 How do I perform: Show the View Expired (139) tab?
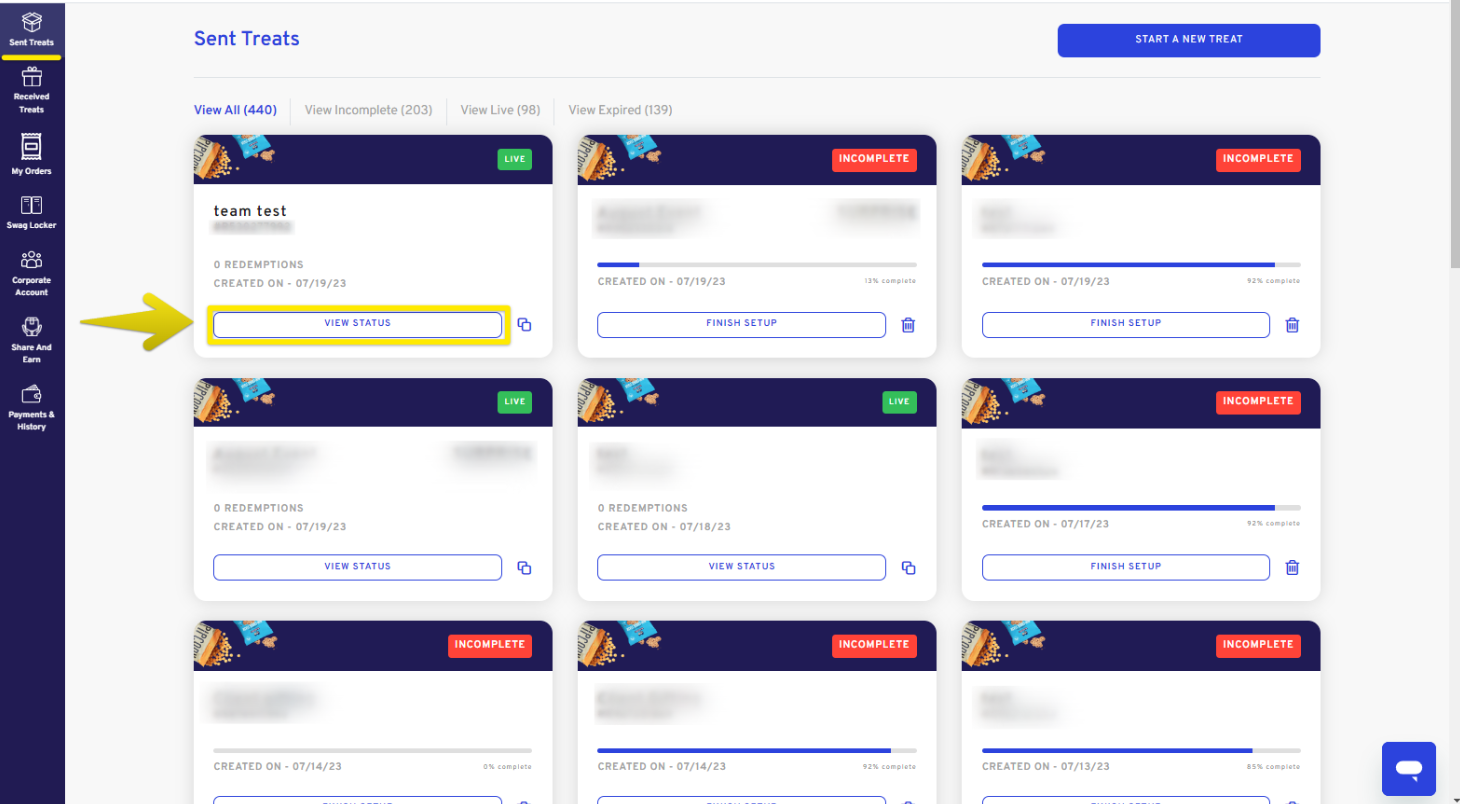620,110
